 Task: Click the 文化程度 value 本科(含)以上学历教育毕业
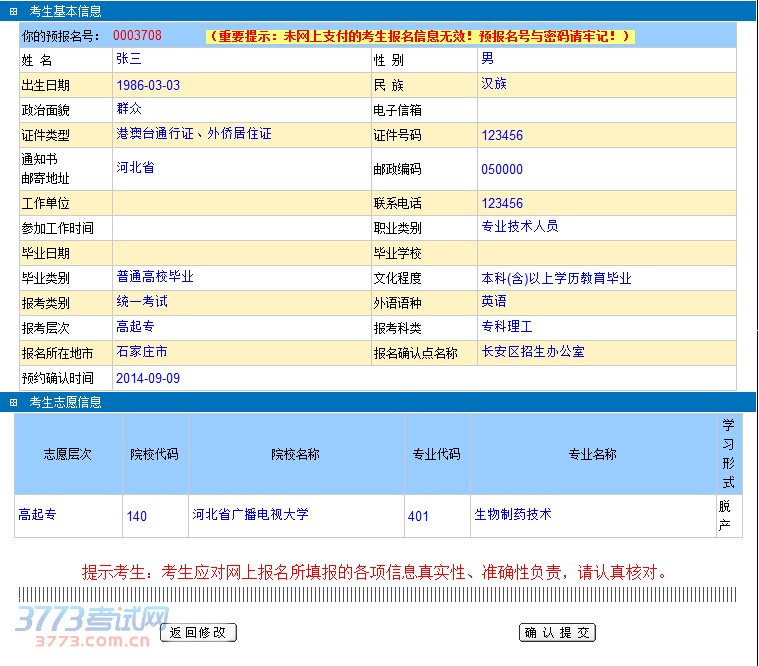(556, 279)
